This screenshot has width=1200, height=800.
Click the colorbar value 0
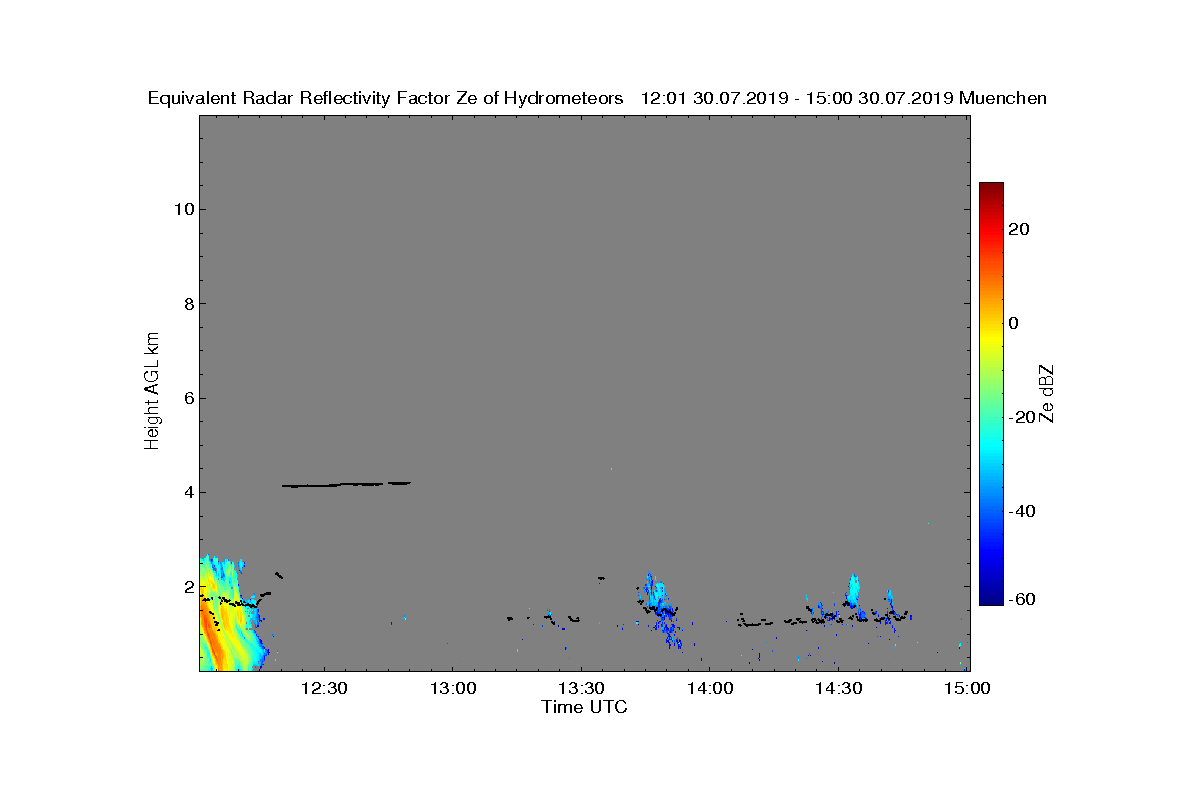(1014, 323)
